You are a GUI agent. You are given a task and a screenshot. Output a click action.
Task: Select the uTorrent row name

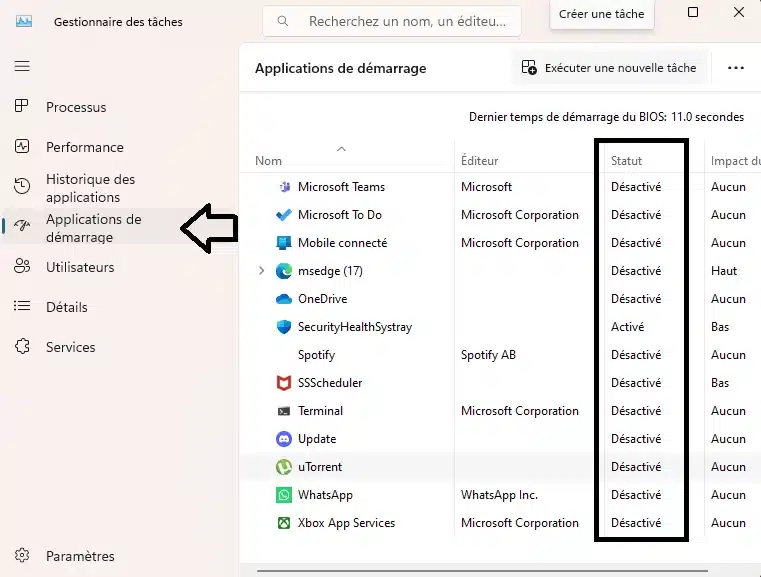(x=320, y=467)
